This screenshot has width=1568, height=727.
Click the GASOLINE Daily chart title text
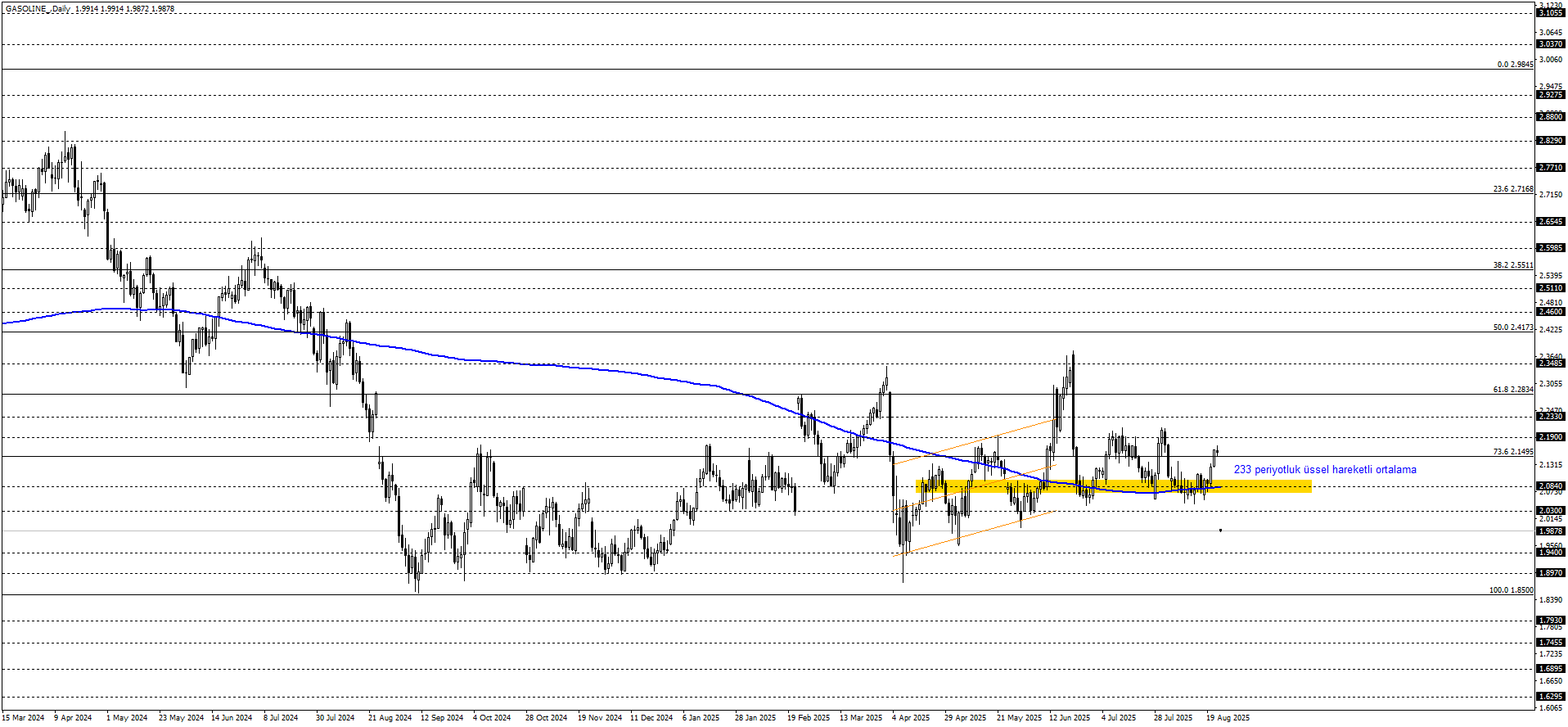pos(90,9)
